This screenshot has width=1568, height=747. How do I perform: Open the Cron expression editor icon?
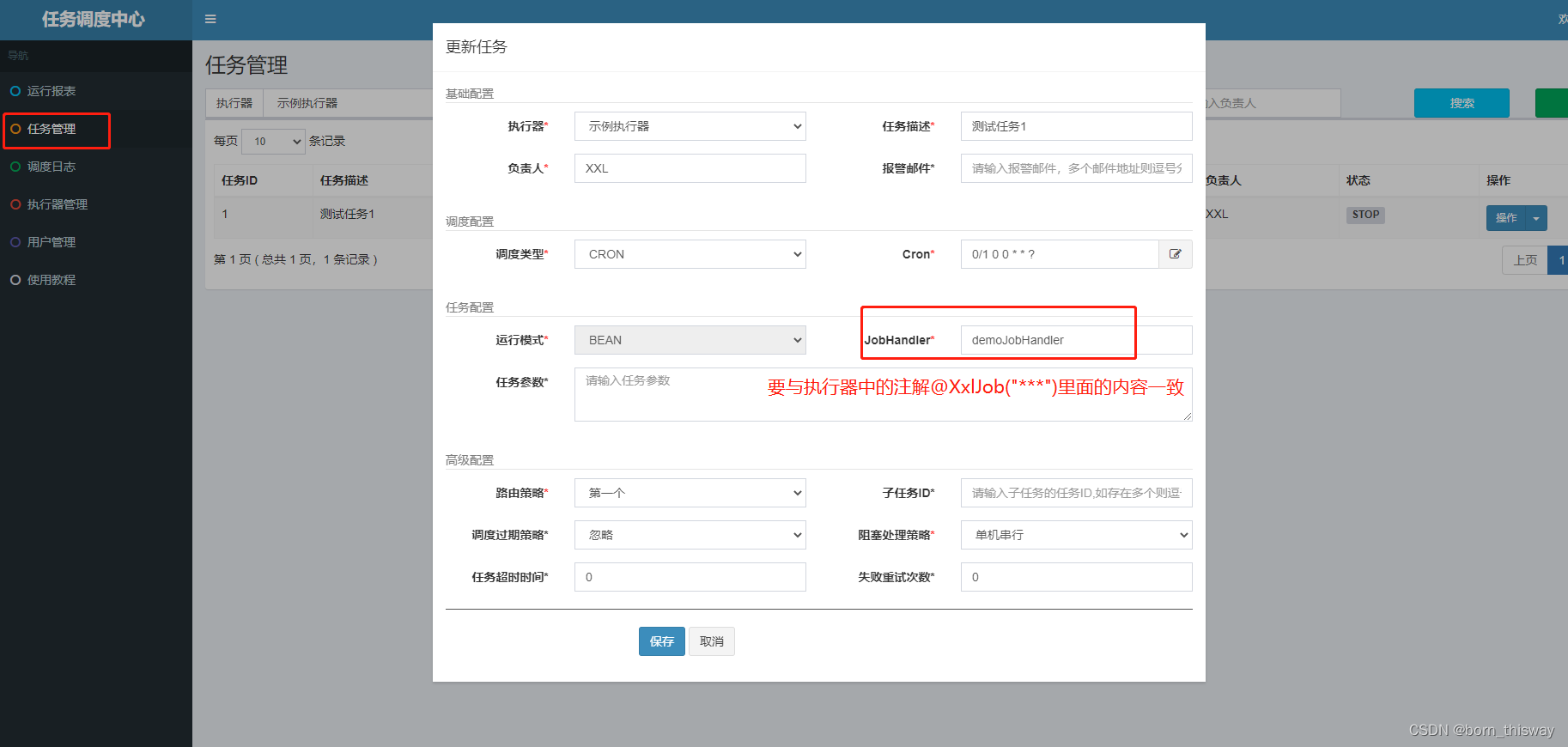click(x=1176, y=254)
